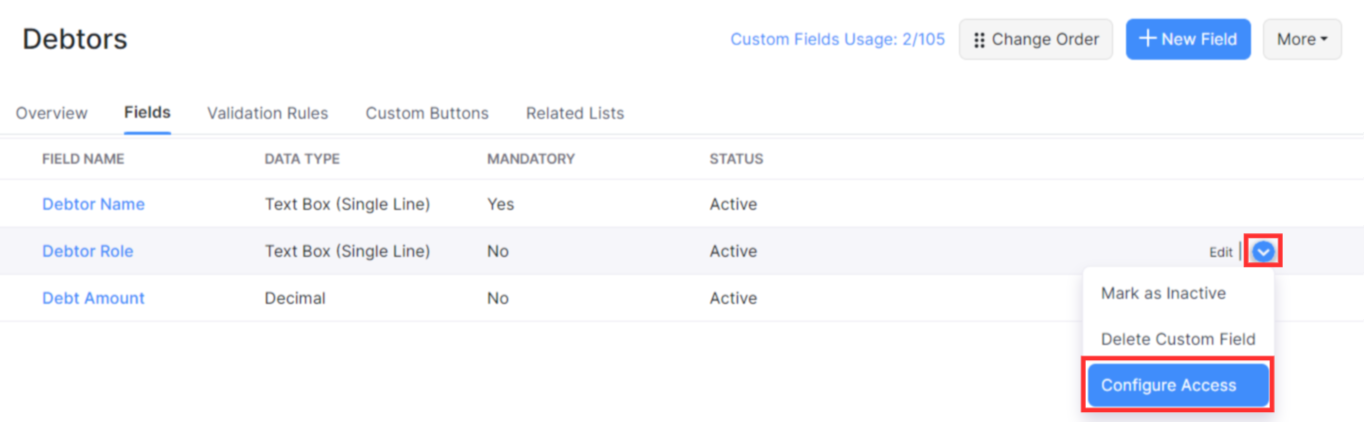
Task: Open the Validation Rules tab
Action: 267,113
